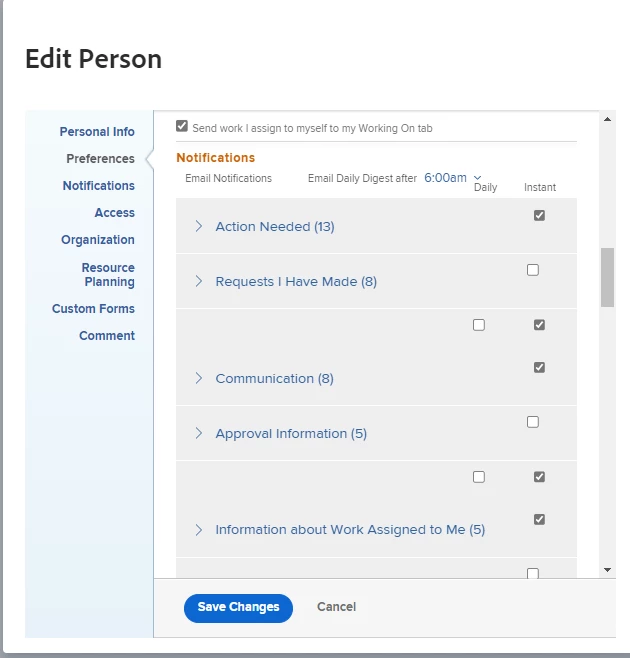Click the scroll up arrow
This screenshot has width=630, height=658.
(607, 120)
